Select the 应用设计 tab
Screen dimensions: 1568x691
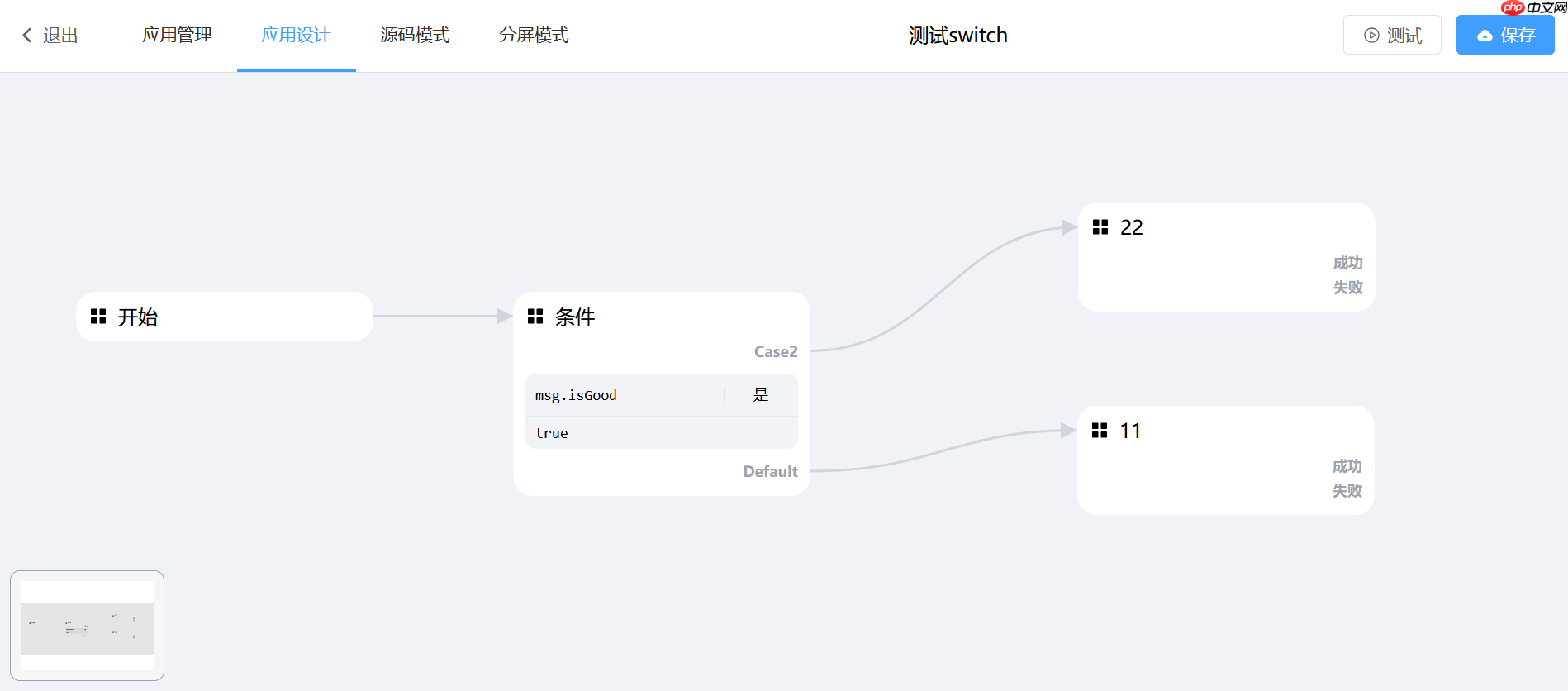[x=296, y=35]
